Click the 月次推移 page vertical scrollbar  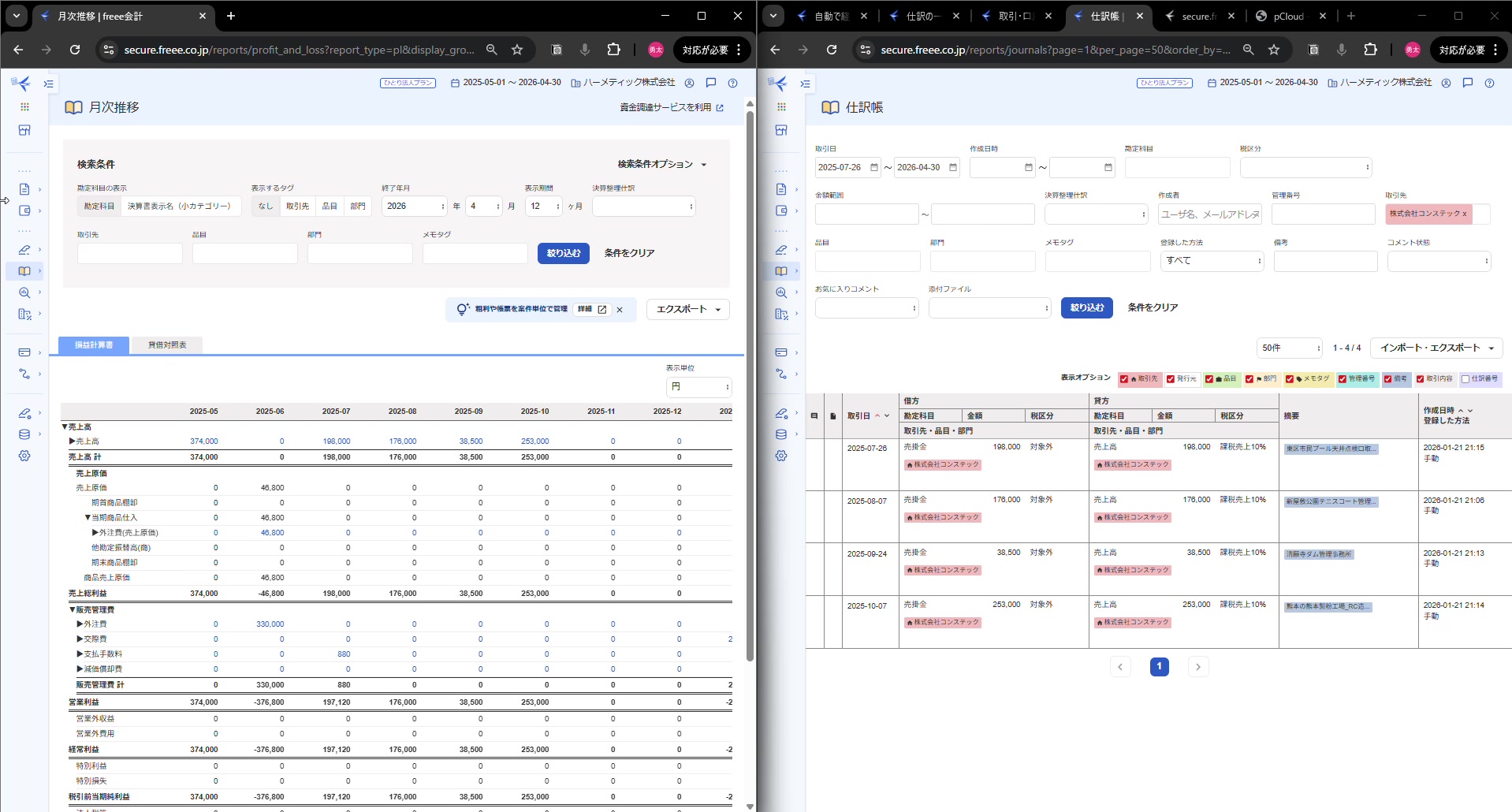click(x=750, y=386)
